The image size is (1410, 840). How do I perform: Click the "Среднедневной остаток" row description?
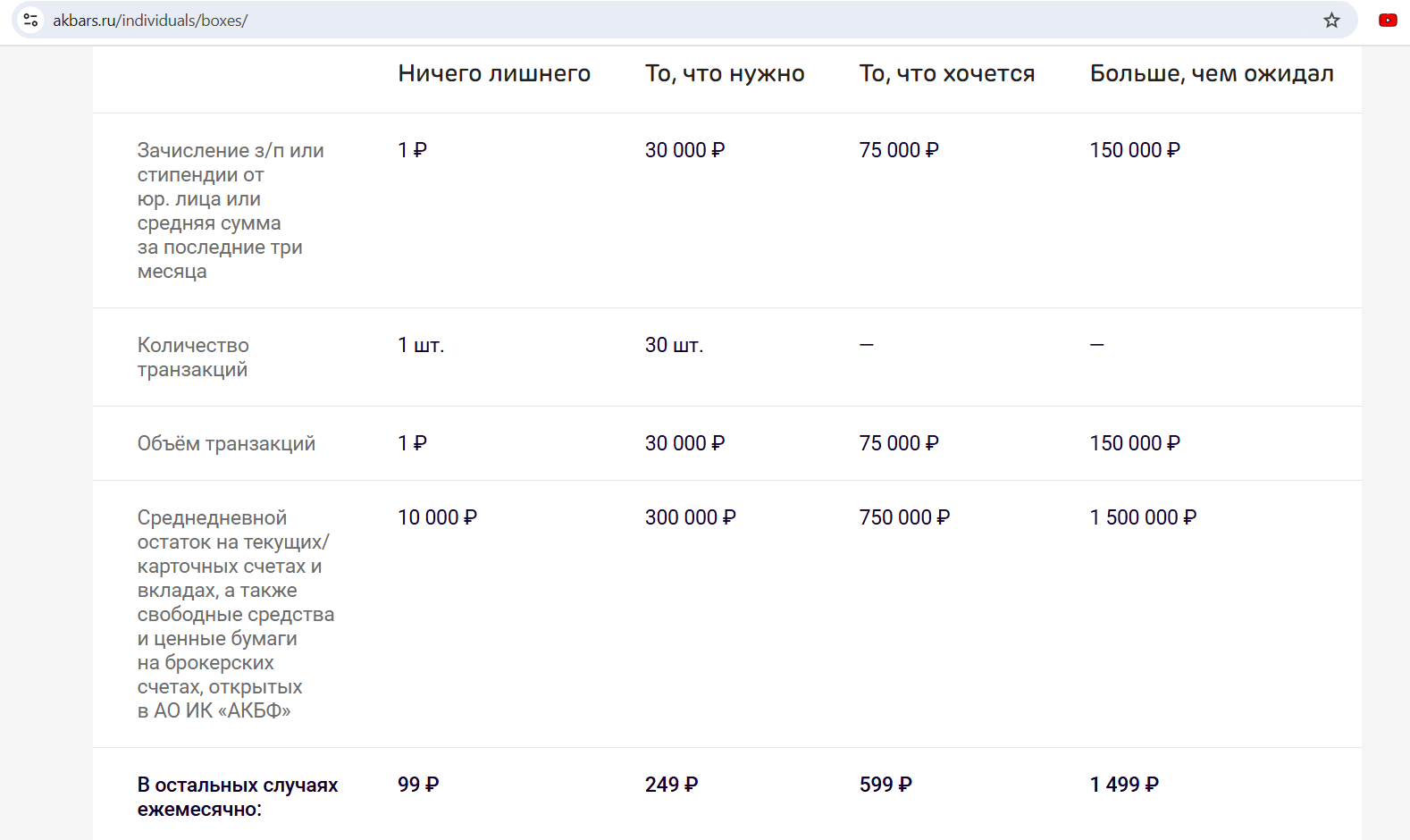236,614
